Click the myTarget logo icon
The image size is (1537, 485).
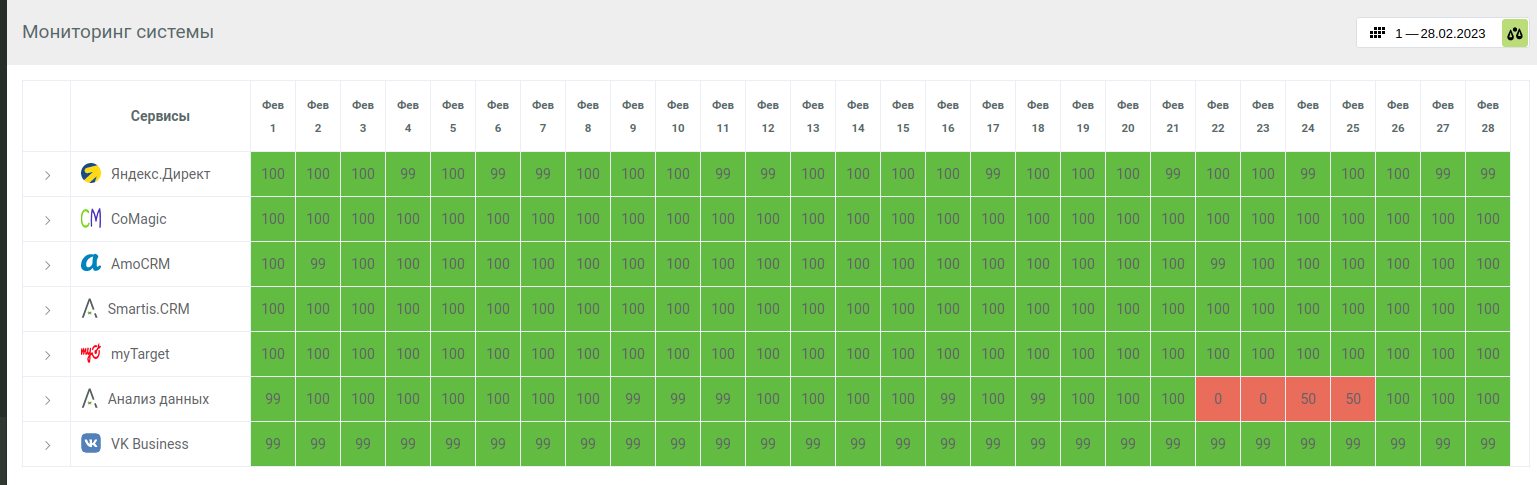click(x=91, y=354)
